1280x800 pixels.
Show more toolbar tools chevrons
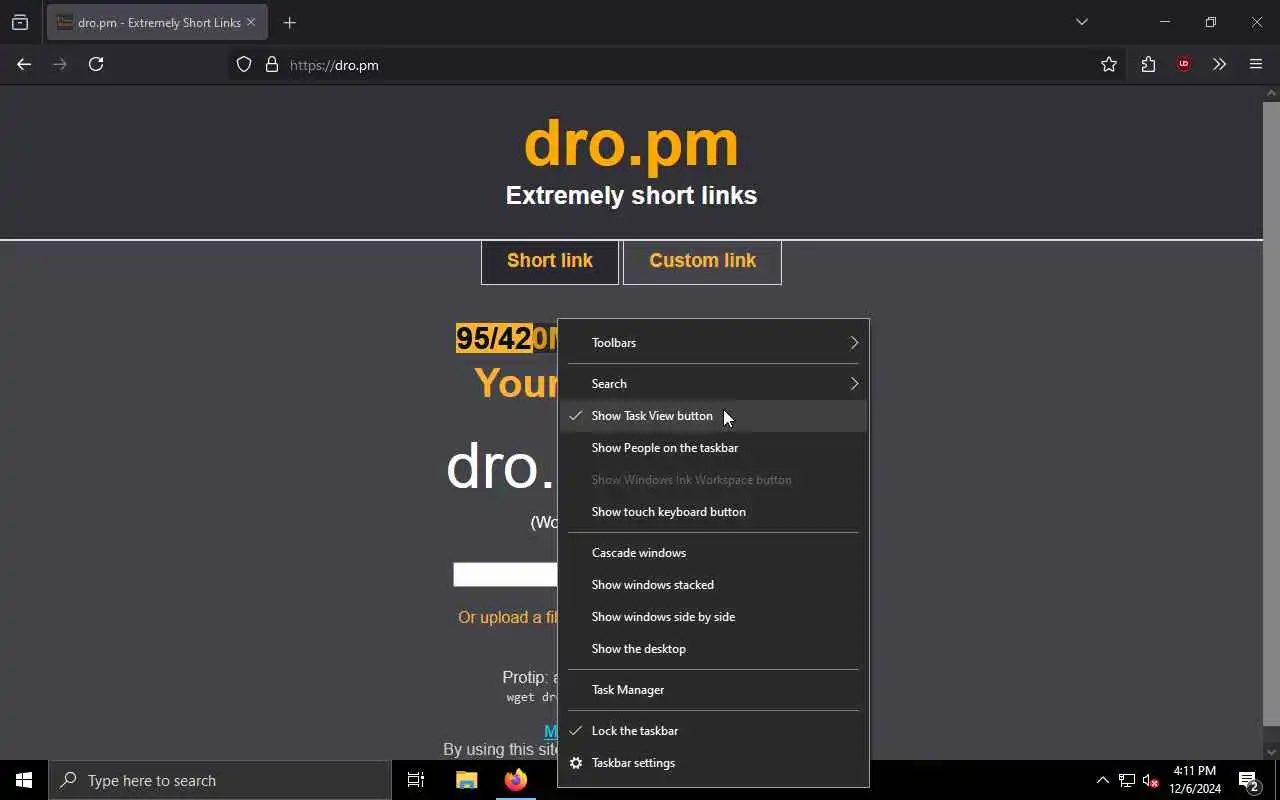click(x=1219, y=64)
